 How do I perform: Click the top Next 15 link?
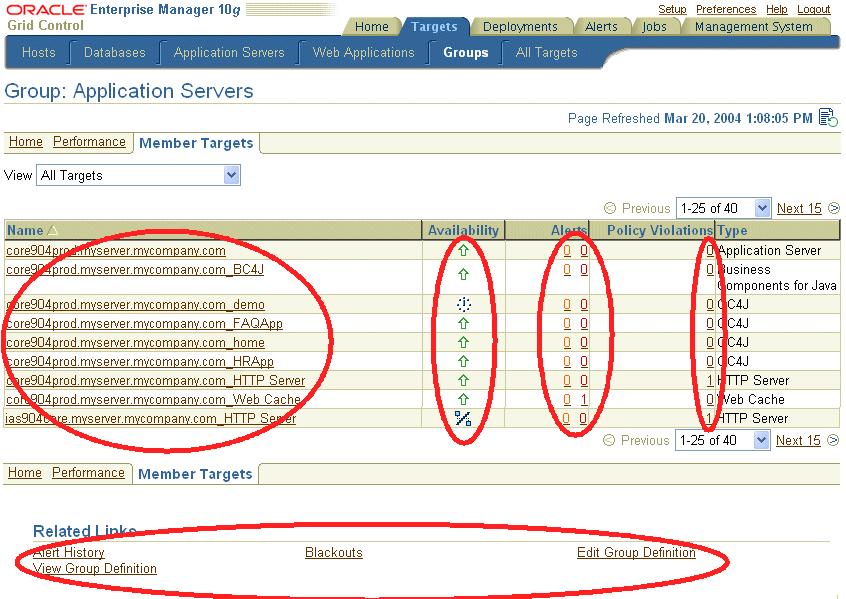tap(799, 208)
